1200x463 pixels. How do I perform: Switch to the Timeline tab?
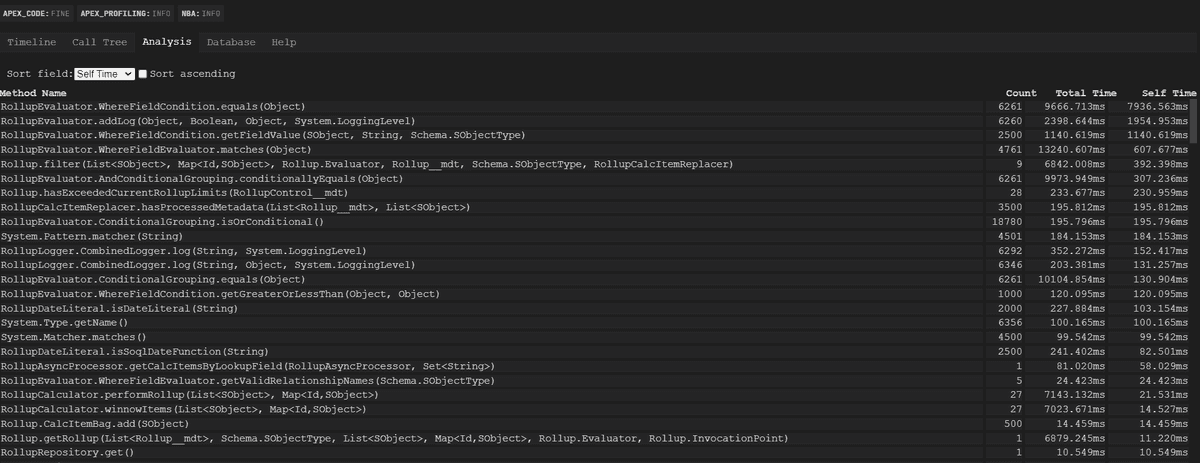31,43
